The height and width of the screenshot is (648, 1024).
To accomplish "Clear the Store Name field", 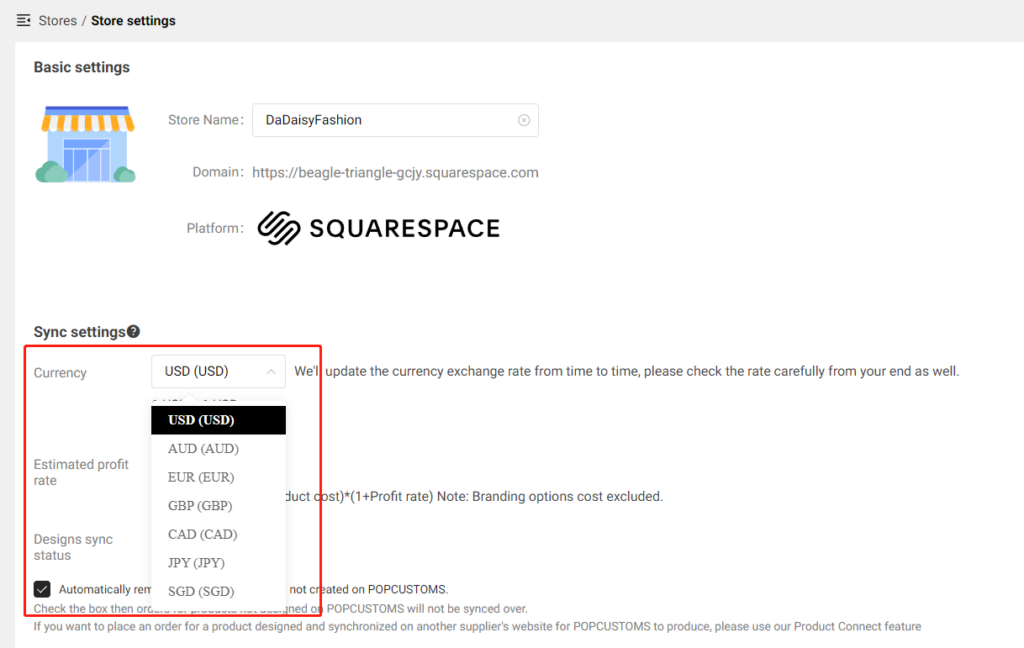I will click(x=524, y=120).
